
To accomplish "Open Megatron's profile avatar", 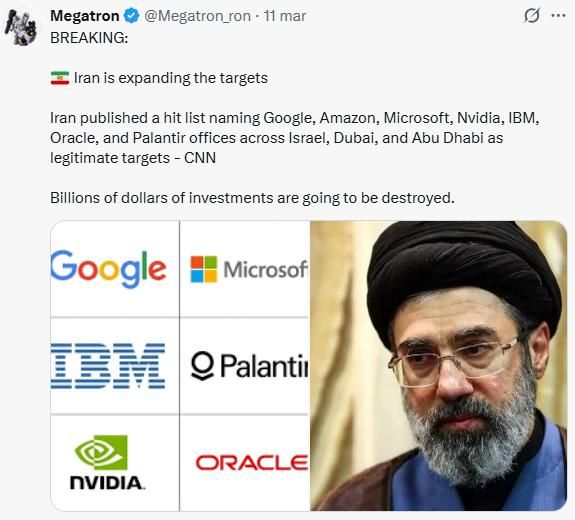I will coord(21,28).
